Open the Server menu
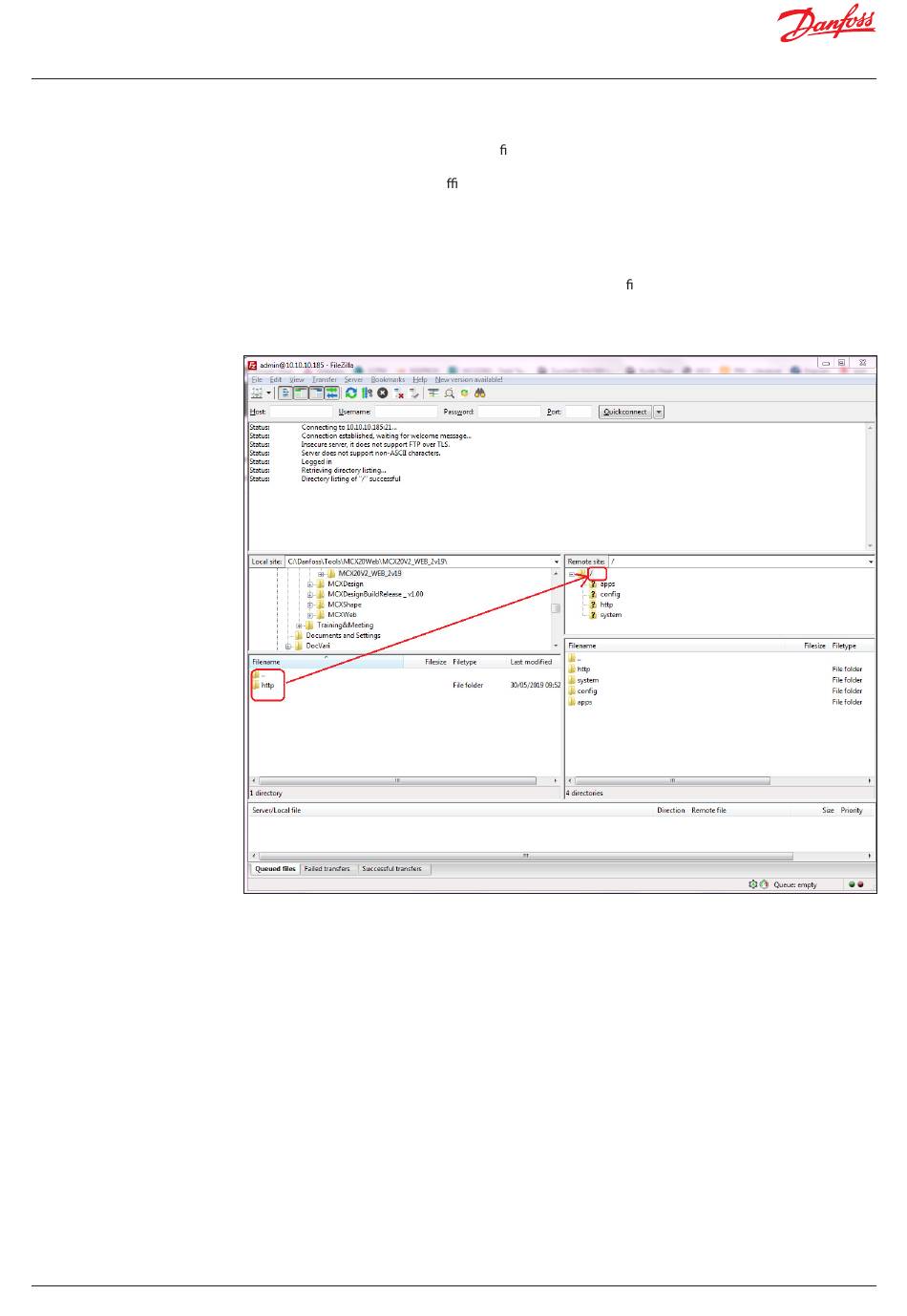 click(353, 379)
